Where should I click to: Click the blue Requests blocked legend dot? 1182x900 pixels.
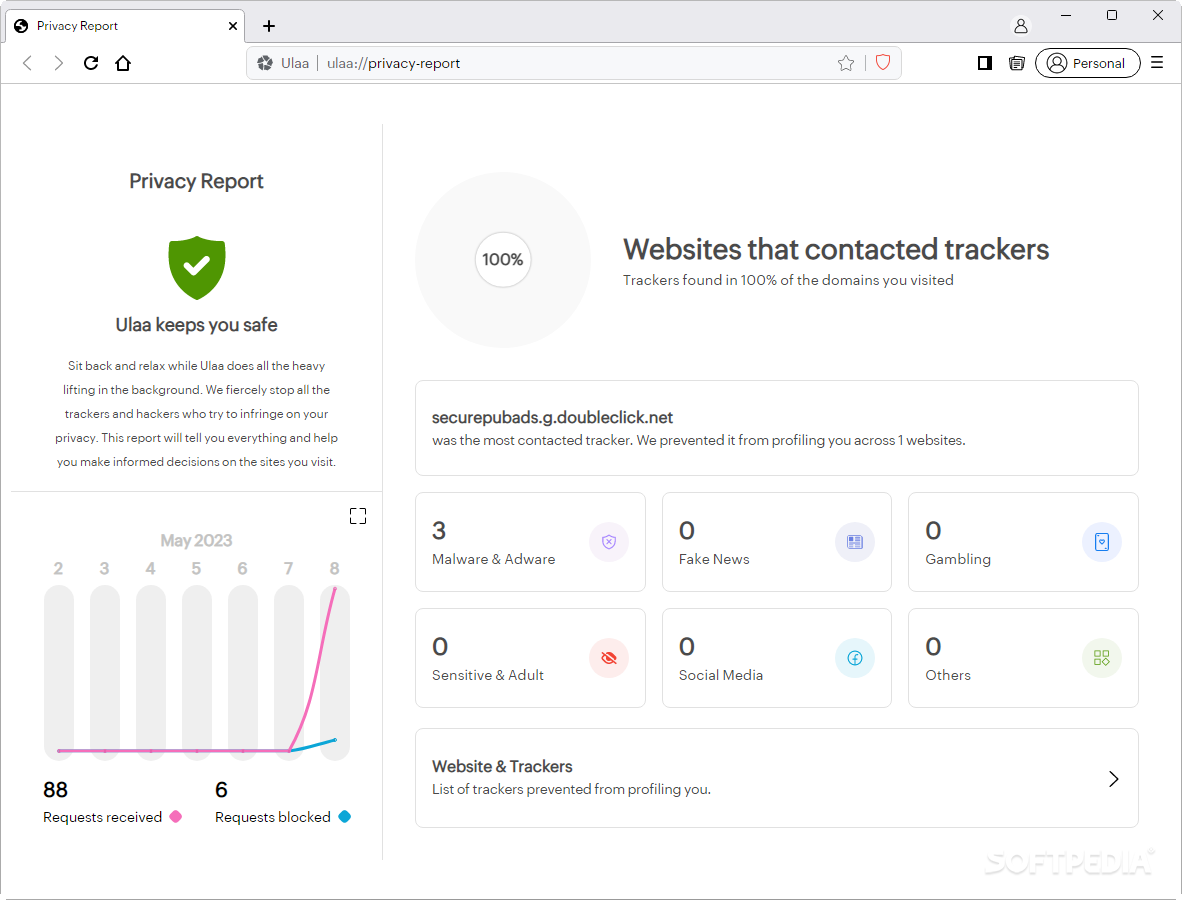pos(344,816)
